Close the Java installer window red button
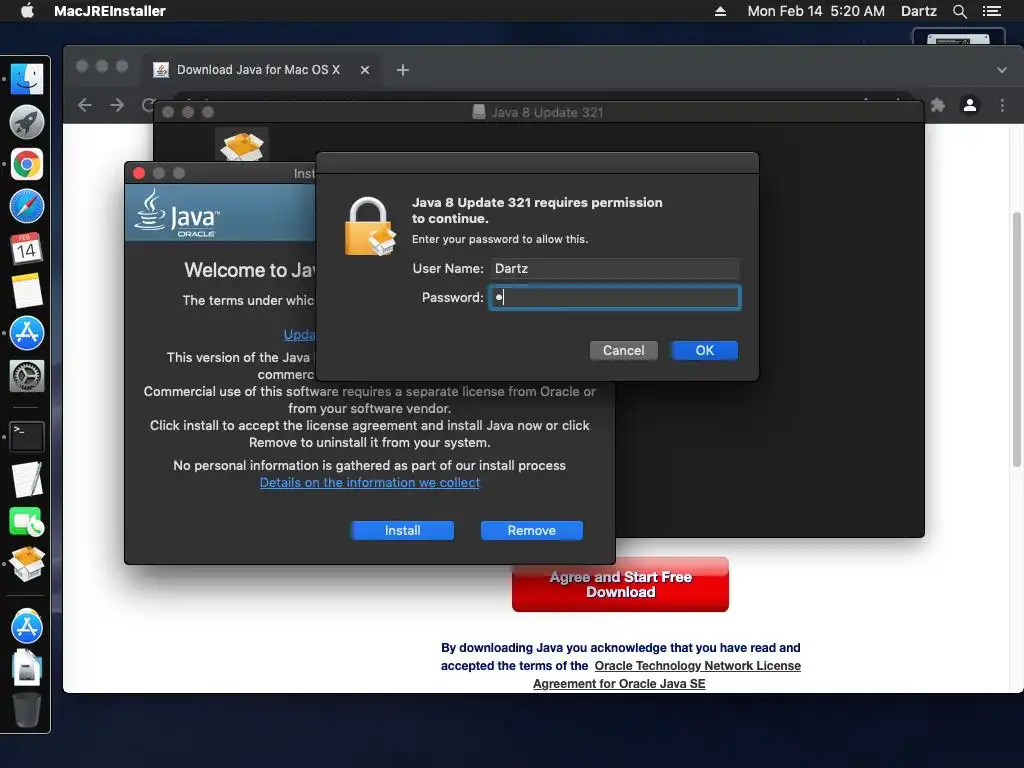The width and height of the screenshot is (1024, 768). click(139, 173)
